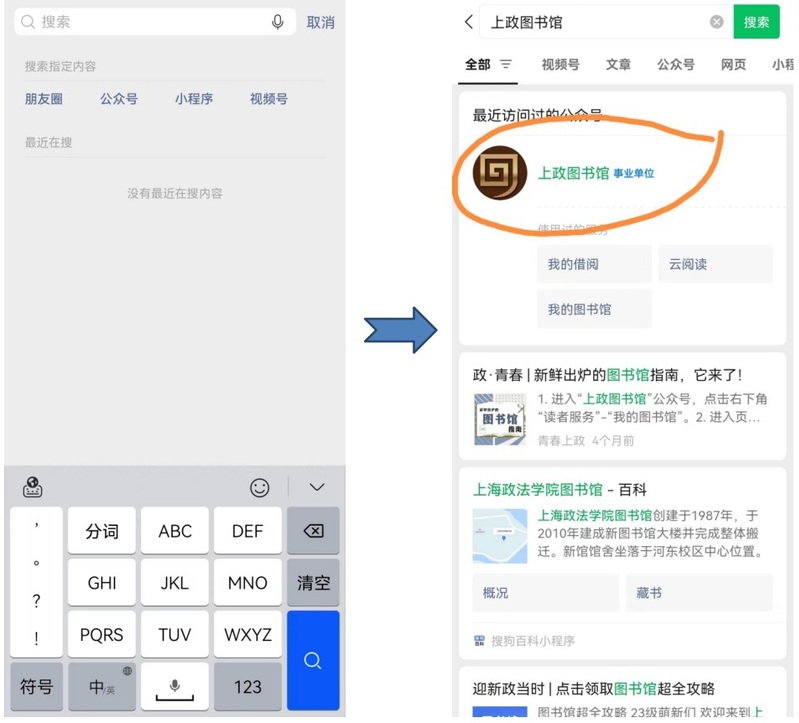Screen dimensions: 799x723
Task: Switch to the 123 numeric keypad
Action: coord(248,686)
